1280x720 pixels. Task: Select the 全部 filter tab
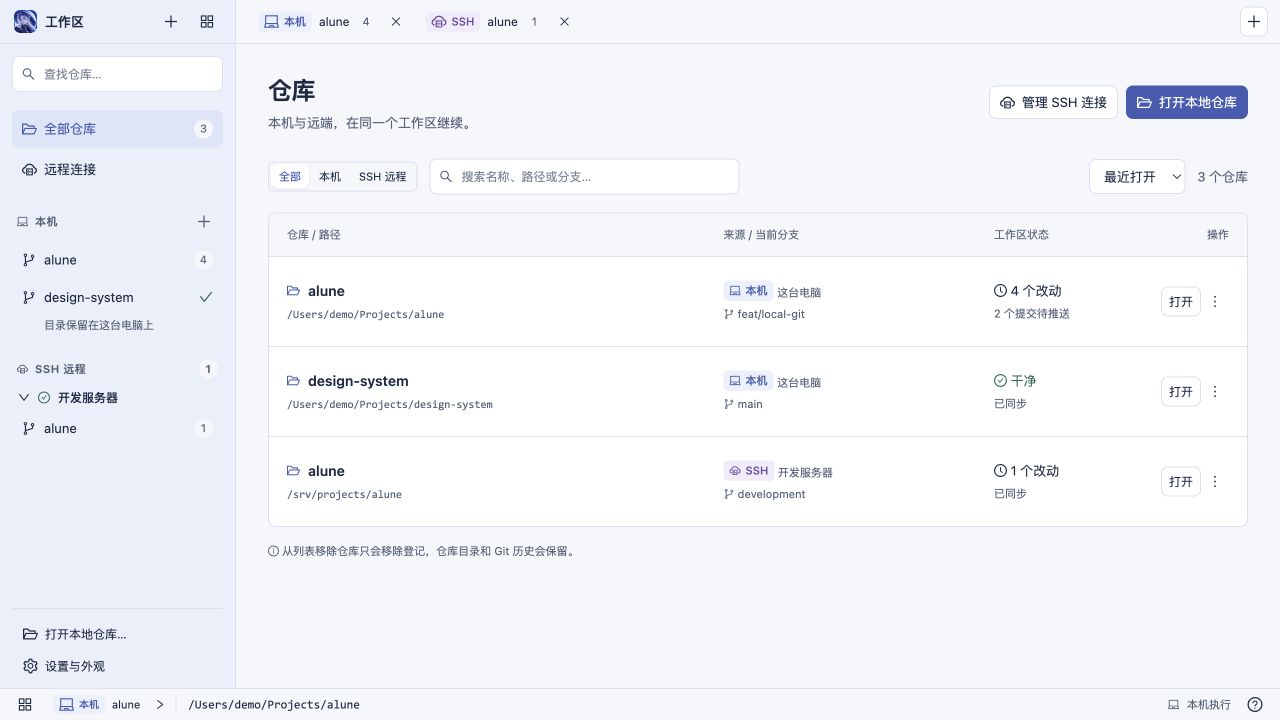pyautogui.click(x=290, y=176)
